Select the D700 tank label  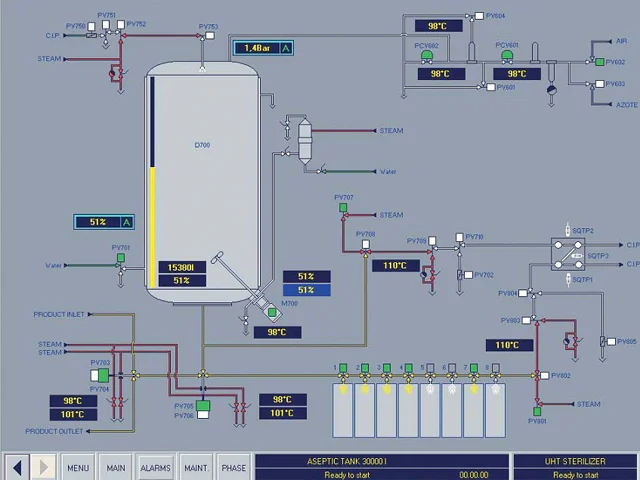coord(202,145)
